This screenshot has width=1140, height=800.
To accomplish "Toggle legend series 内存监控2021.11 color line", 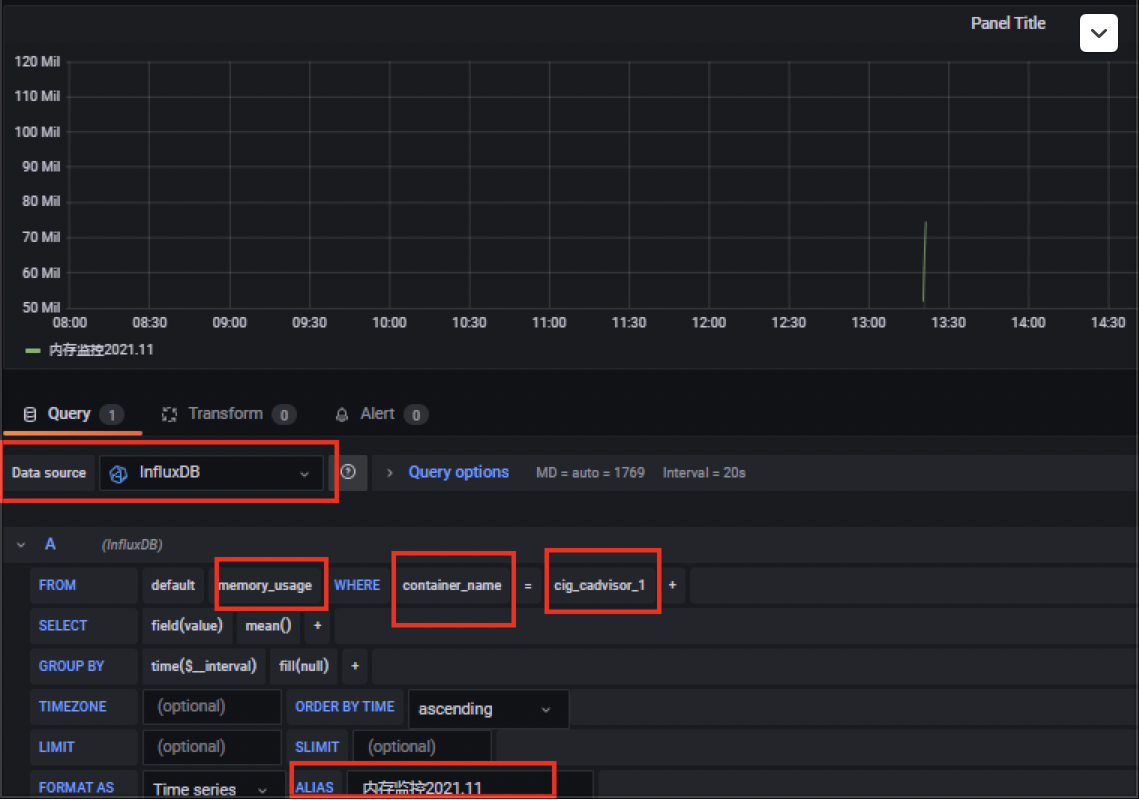I will pyautogui.click(x=33, y=351).
